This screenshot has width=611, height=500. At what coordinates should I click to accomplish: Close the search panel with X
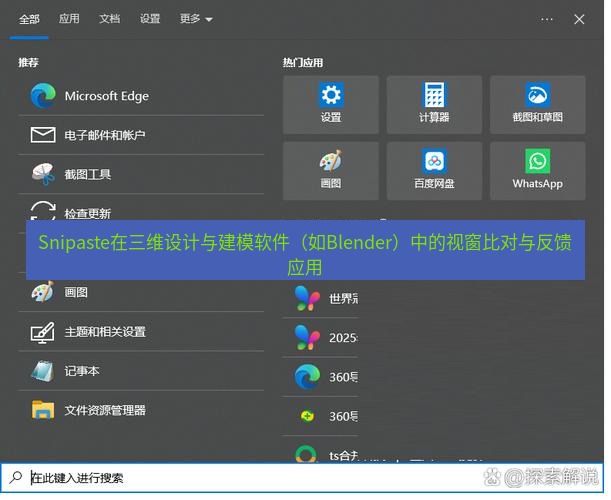[x=579, y=19]
